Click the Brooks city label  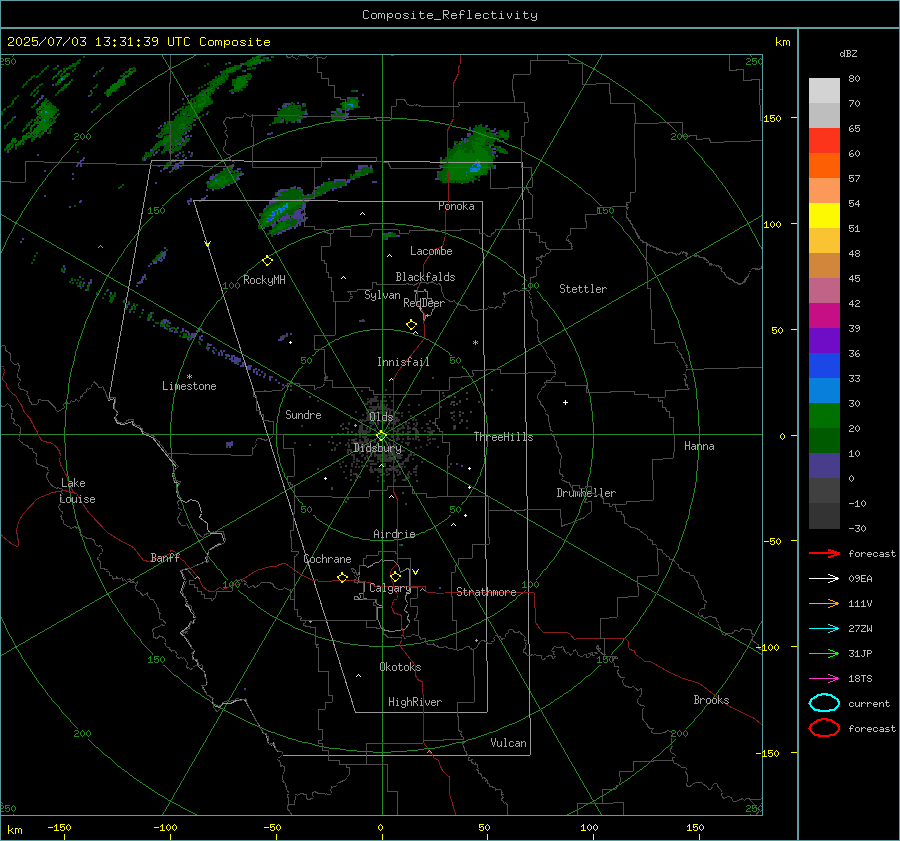[x=711, y=700]
